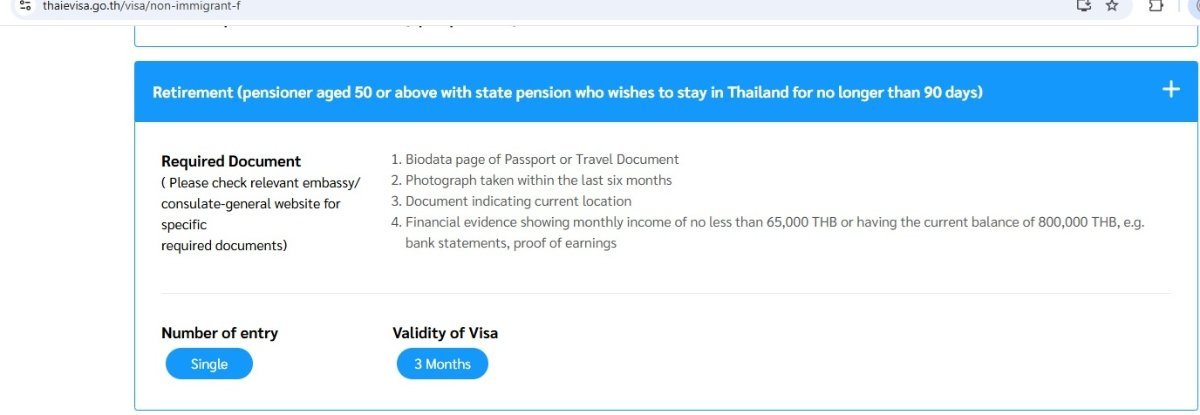
Task: Toggle the Retirement section plus icon
Action: 1171,89
